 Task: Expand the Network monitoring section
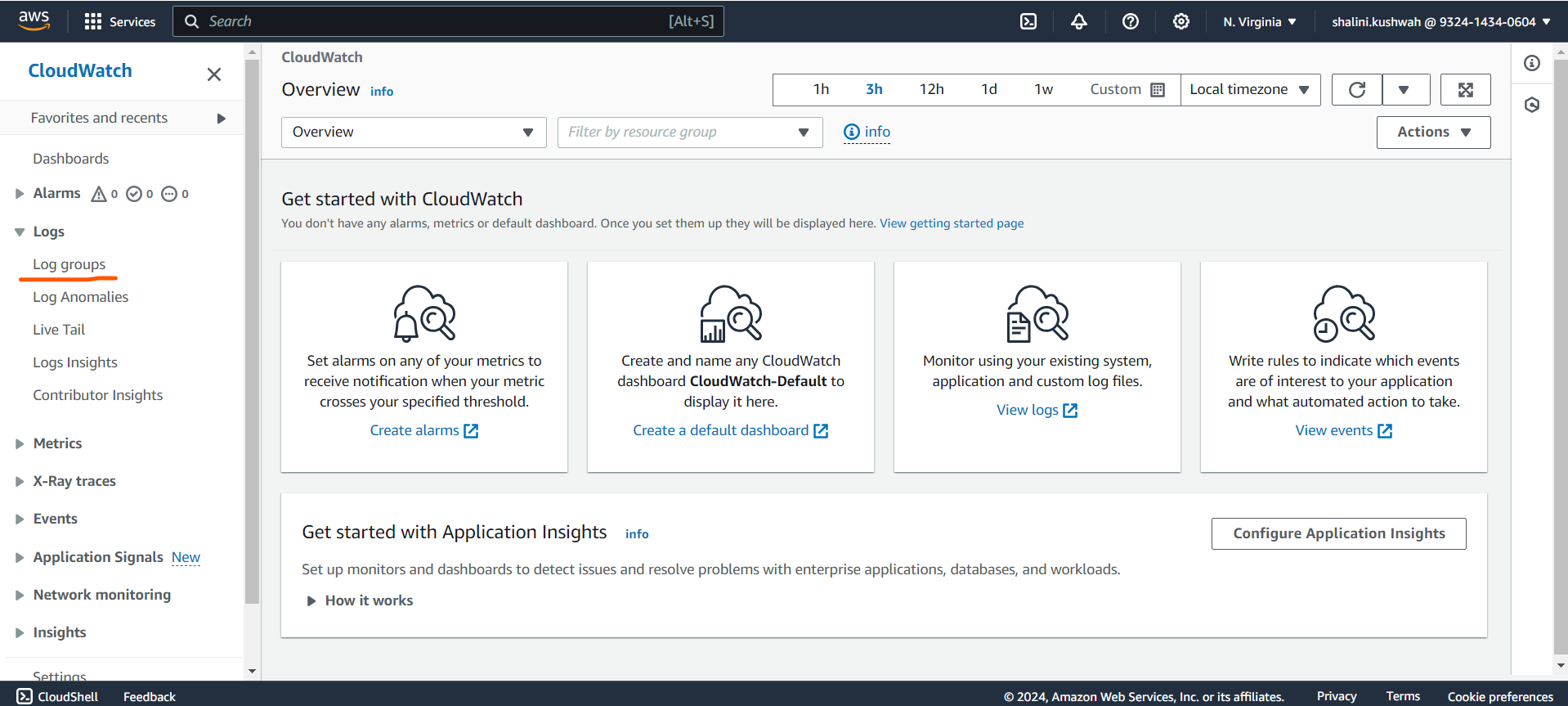coord(20,596)
